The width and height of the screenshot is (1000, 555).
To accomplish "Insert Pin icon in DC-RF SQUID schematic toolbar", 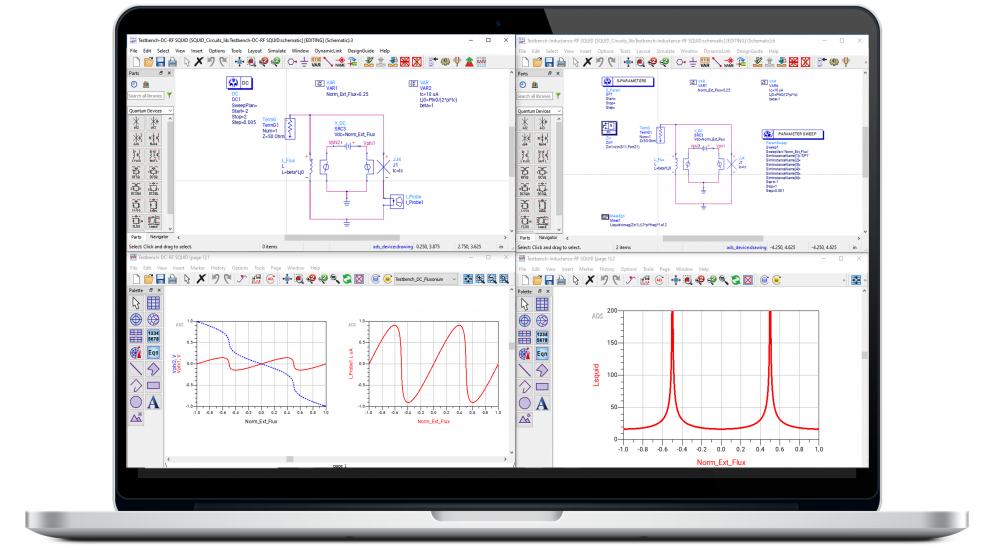I will tap(292, 62).
